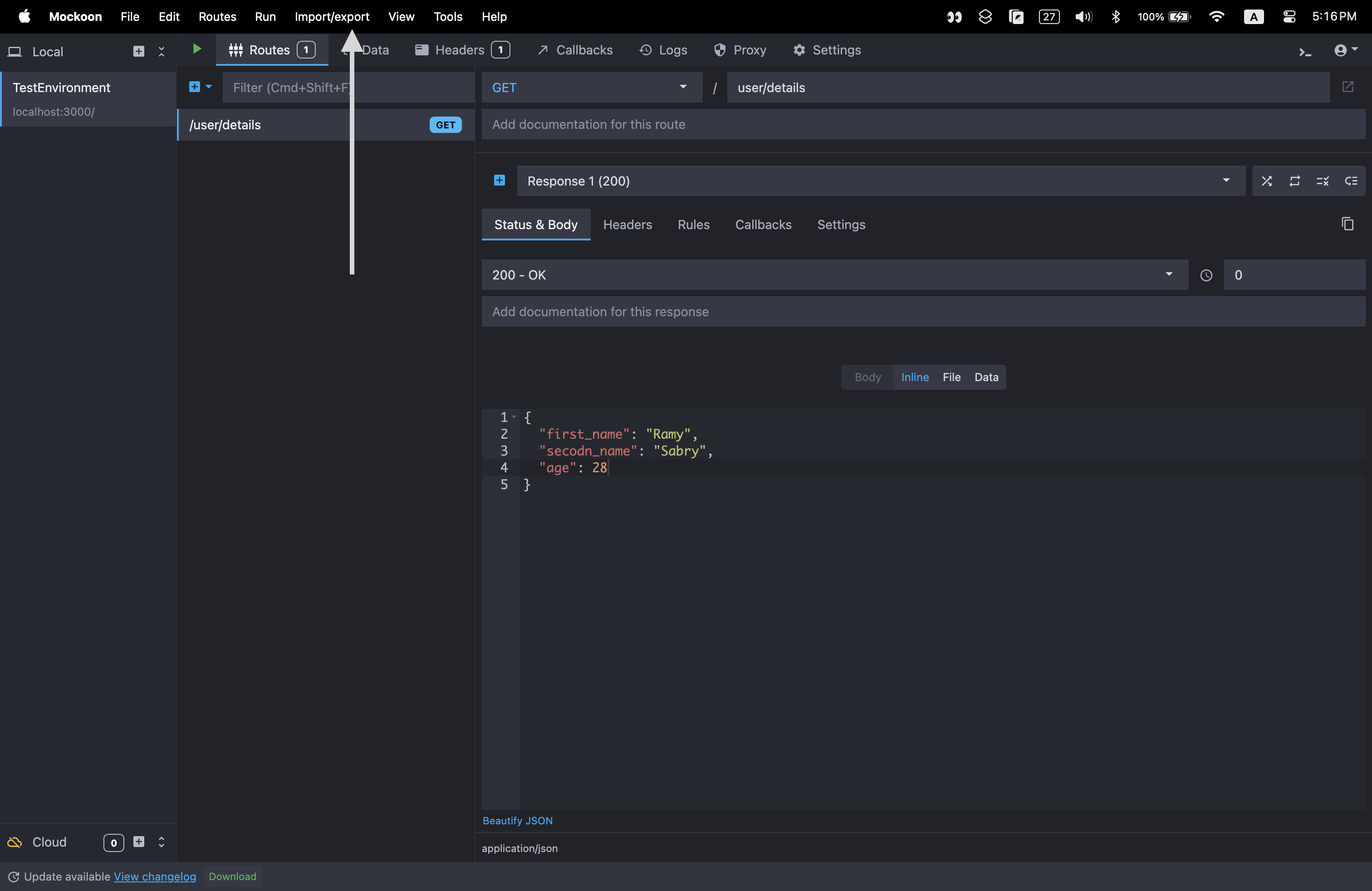The height and width of the screenshot is (891, 1372).
Task: Open the environment Settings tab
Action: [x=827, y=50]
